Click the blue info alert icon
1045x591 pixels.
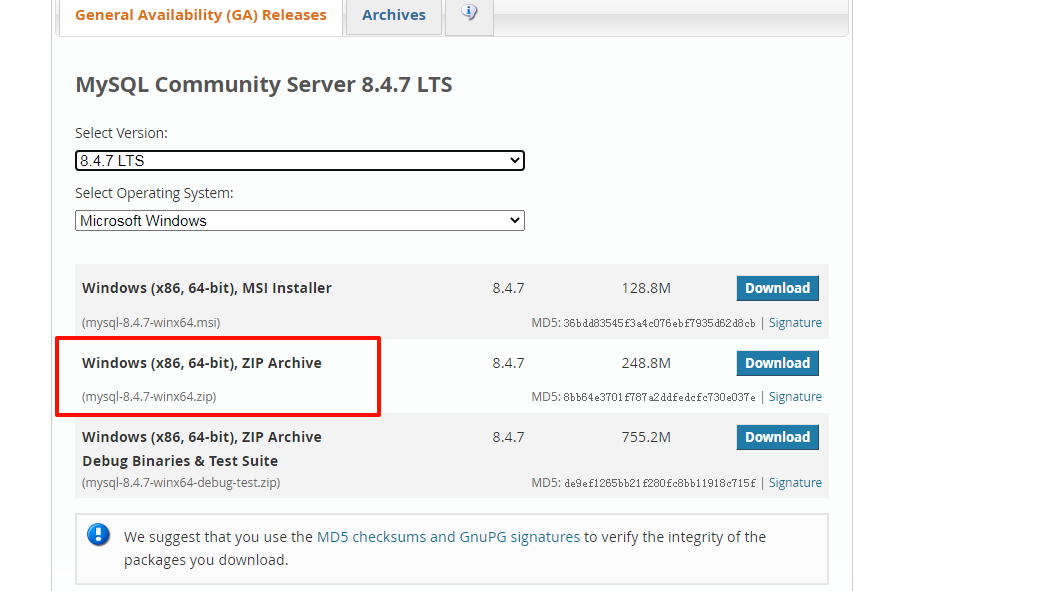99,534
